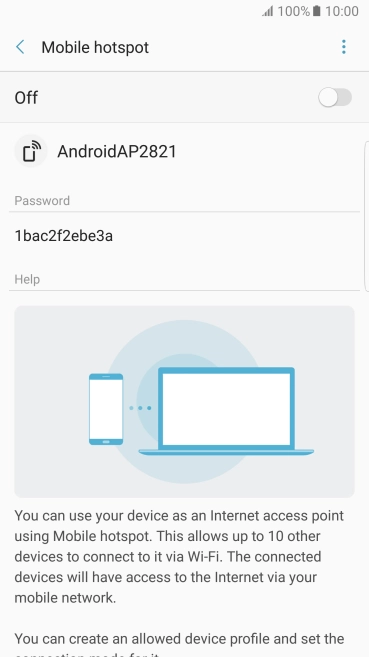
Task: Go back using the back arrow
Action: pos(20,47)
